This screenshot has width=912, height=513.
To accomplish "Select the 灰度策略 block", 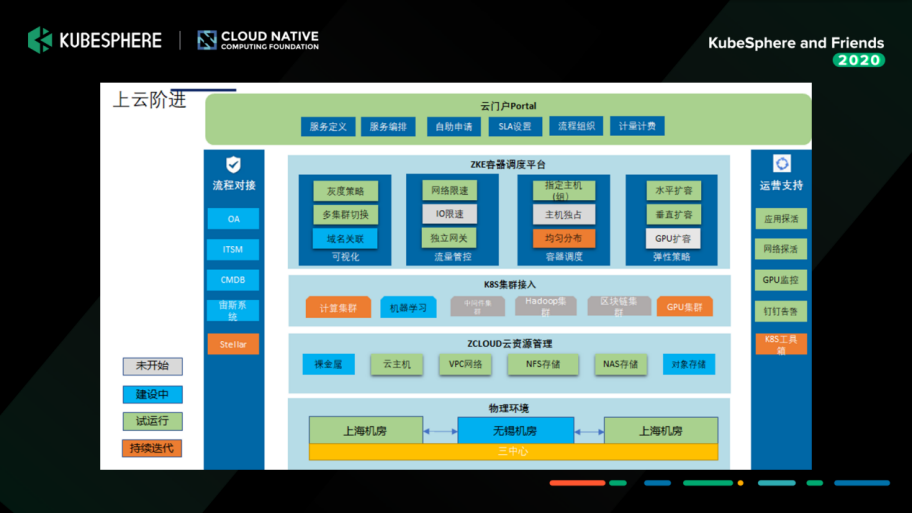I will tap(345, 191).
